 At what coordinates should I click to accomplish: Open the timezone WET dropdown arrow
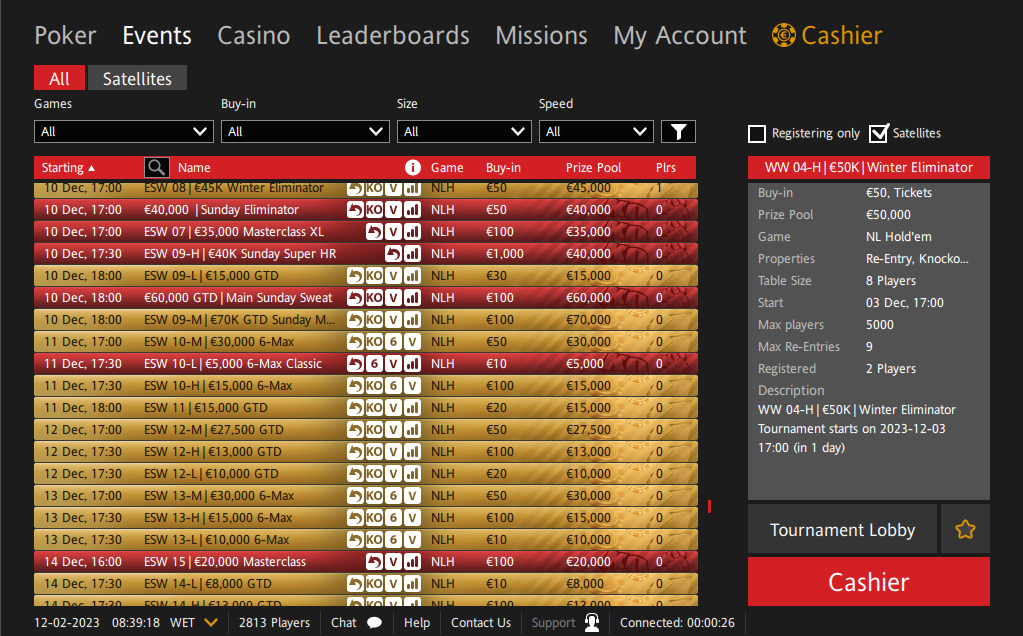pos(211,623)
